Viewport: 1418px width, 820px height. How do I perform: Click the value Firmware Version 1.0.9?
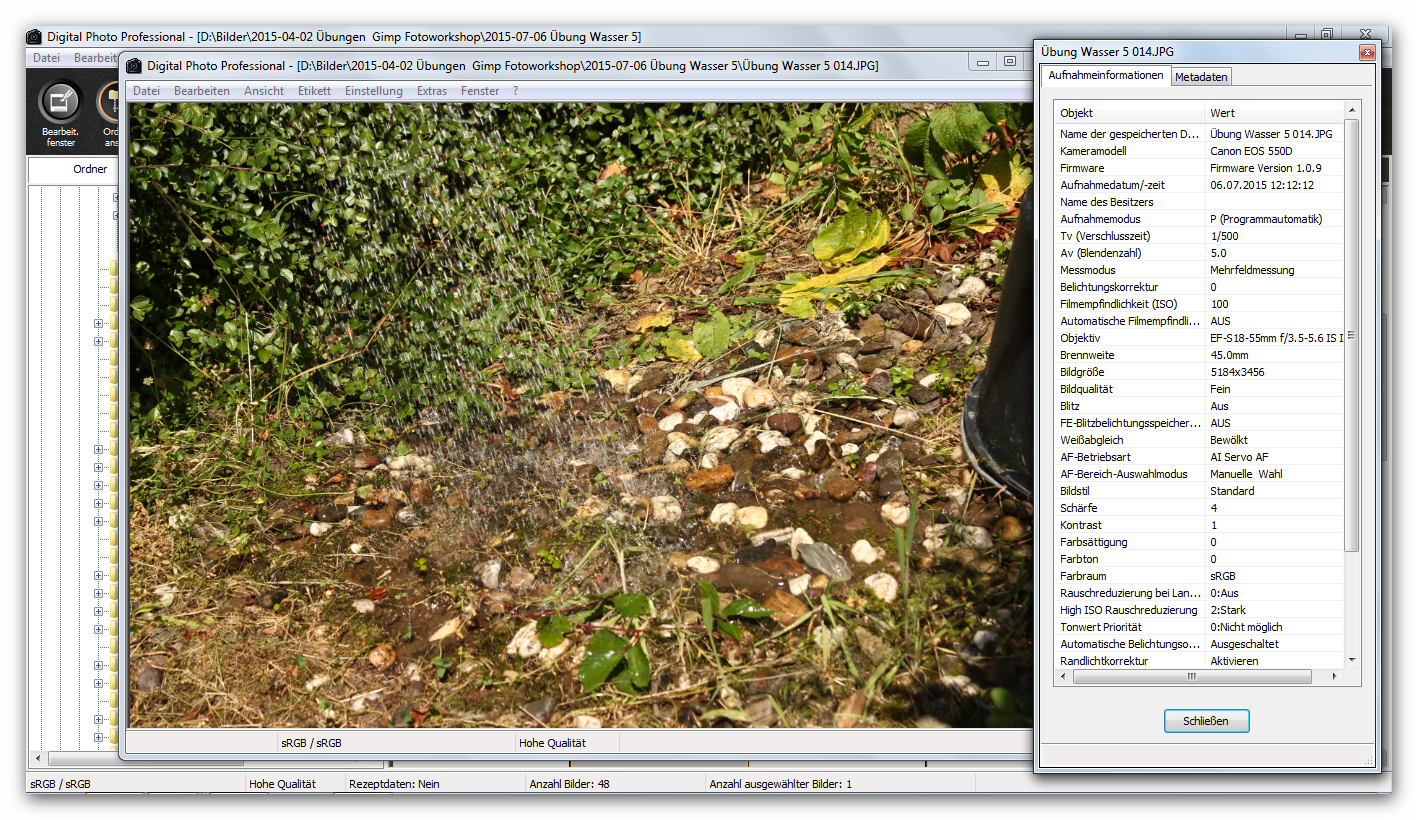coord(1265,168)
